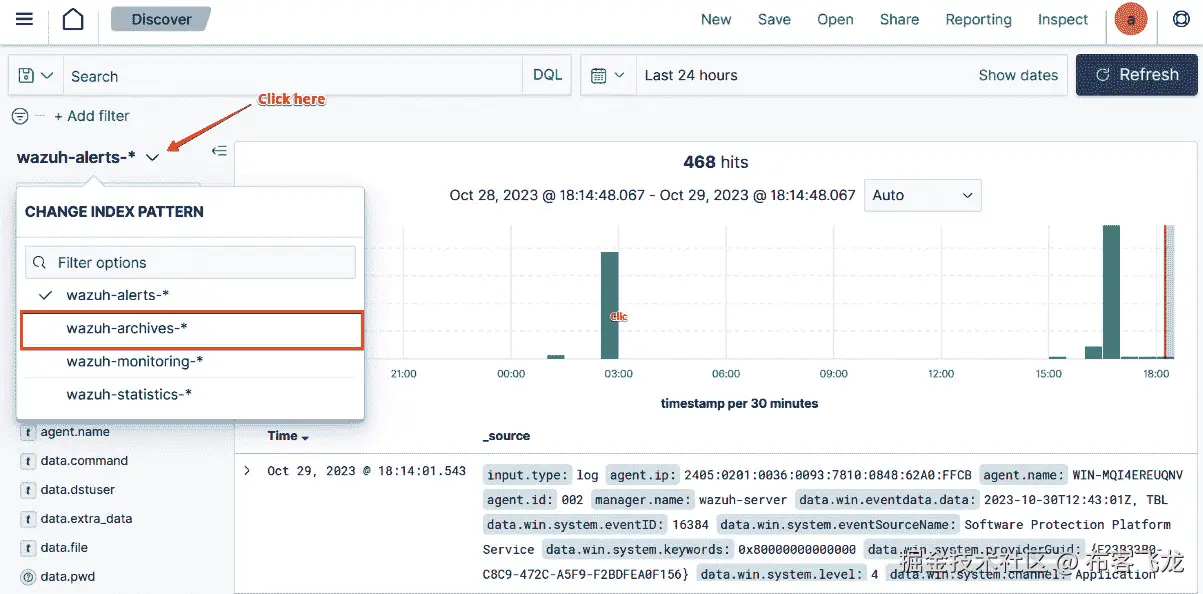Click the data.file field
This screenshot has width=1203, height=594.
pos(64,548)
